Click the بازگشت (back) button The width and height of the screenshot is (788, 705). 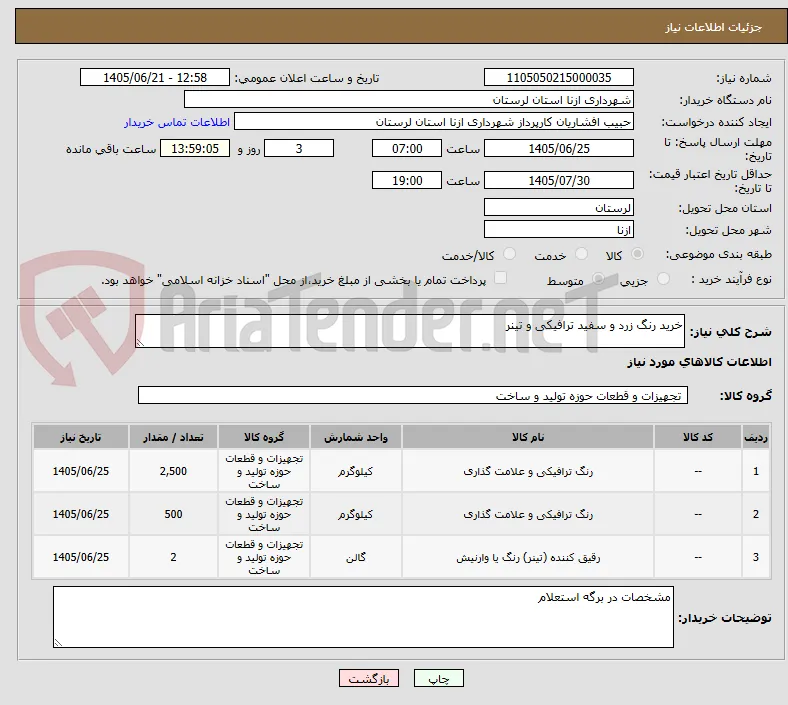point(369,678)
